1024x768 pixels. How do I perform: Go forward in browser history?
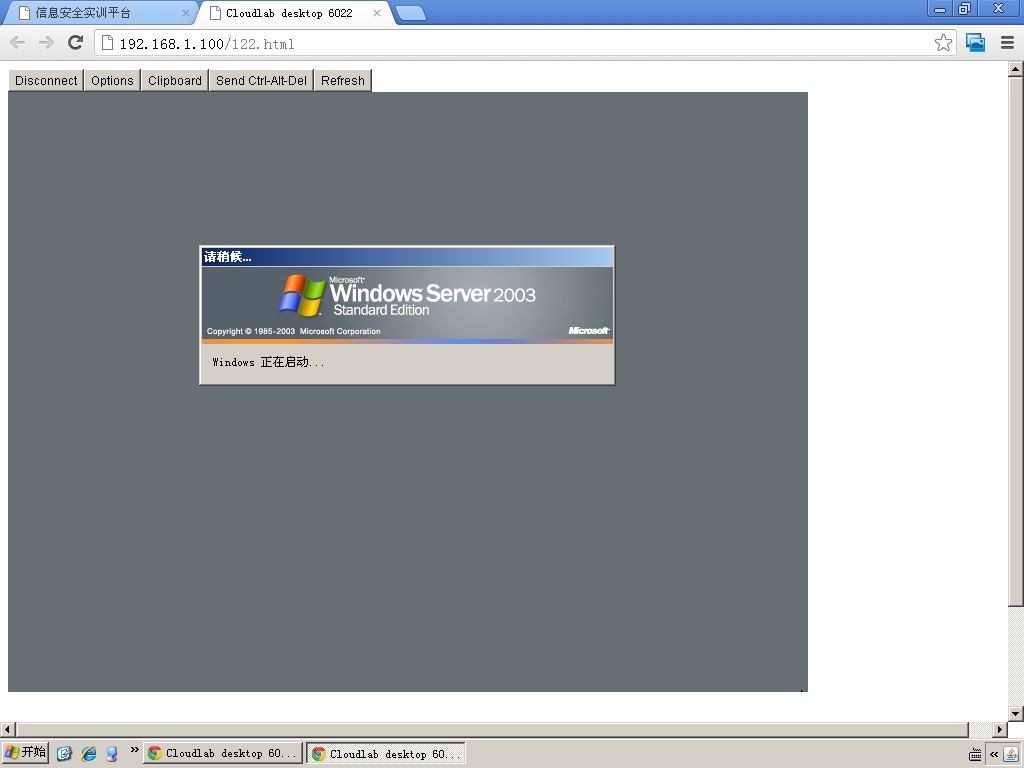point(46,43)
